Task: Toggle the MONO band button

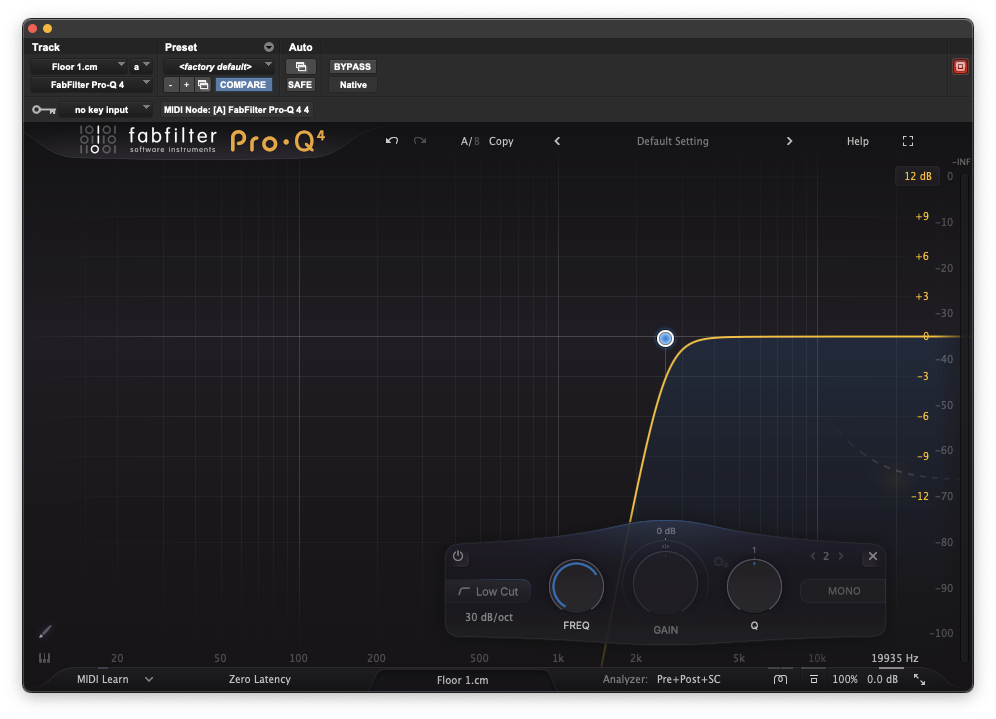Action: tap(844, 591)
